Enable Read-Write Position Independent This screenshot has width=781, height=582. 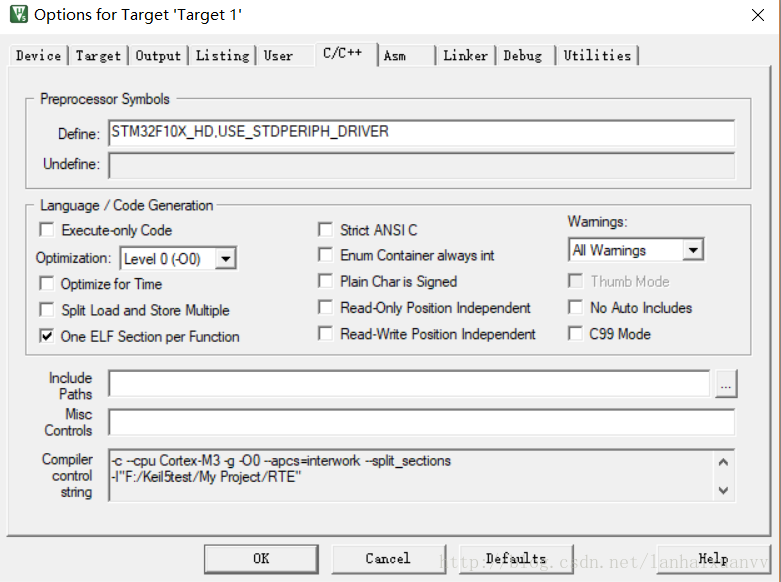tap(325, 333)
